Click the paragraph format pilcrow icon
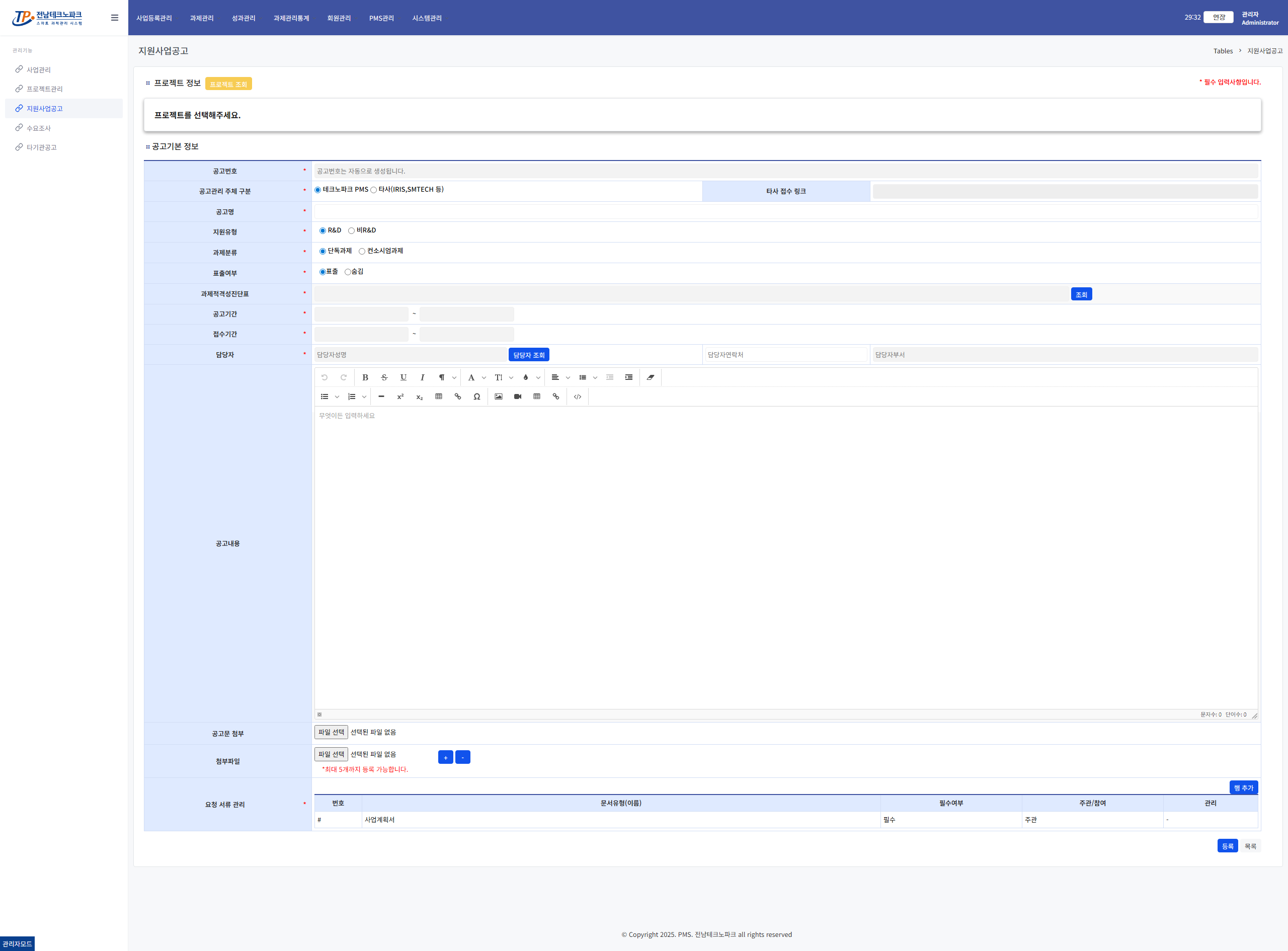Image resolution: width=1288 pixels, height=951 pixels. (x=441, y=378)
